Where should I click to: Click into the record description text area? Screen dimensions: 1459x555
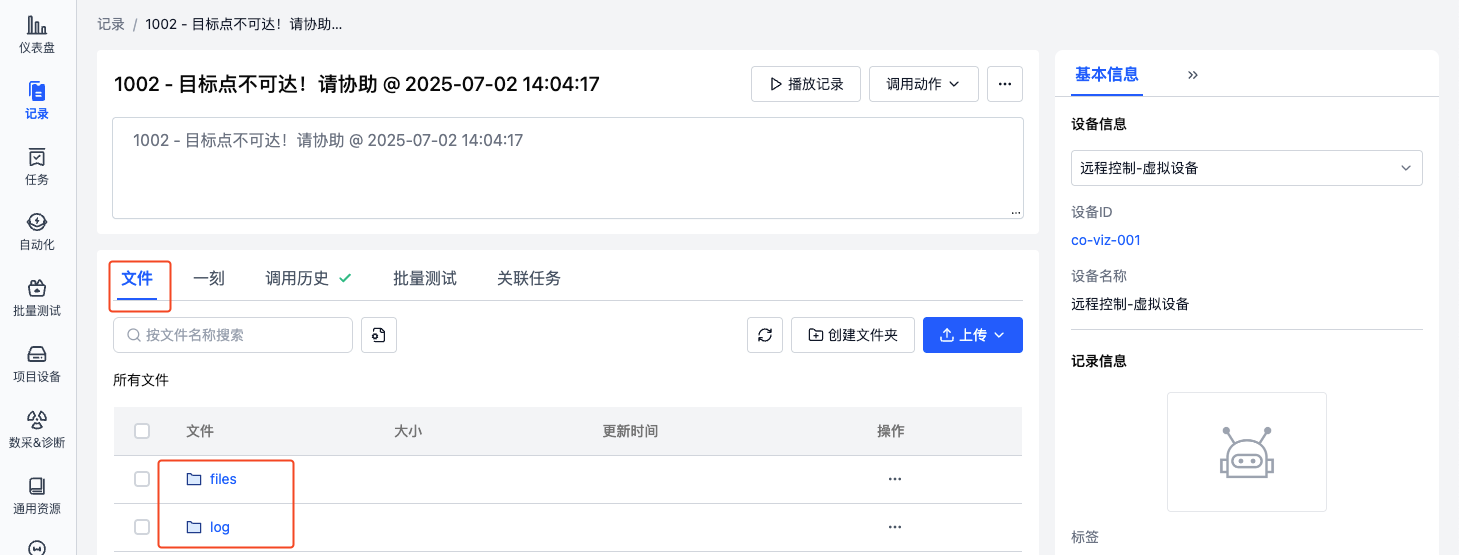pyautogui.click(x=568, y=168)
